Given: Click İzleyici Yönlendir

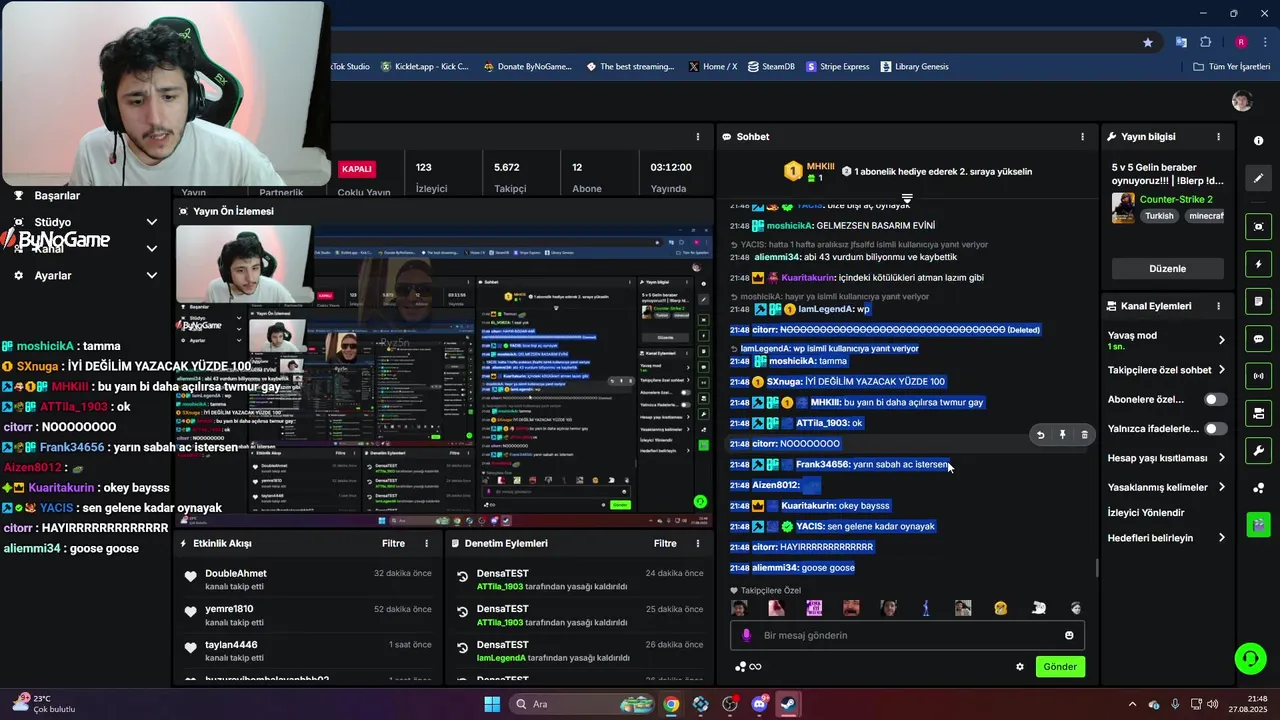Looking at the screenshot, I should click(x=1146, y=513).
